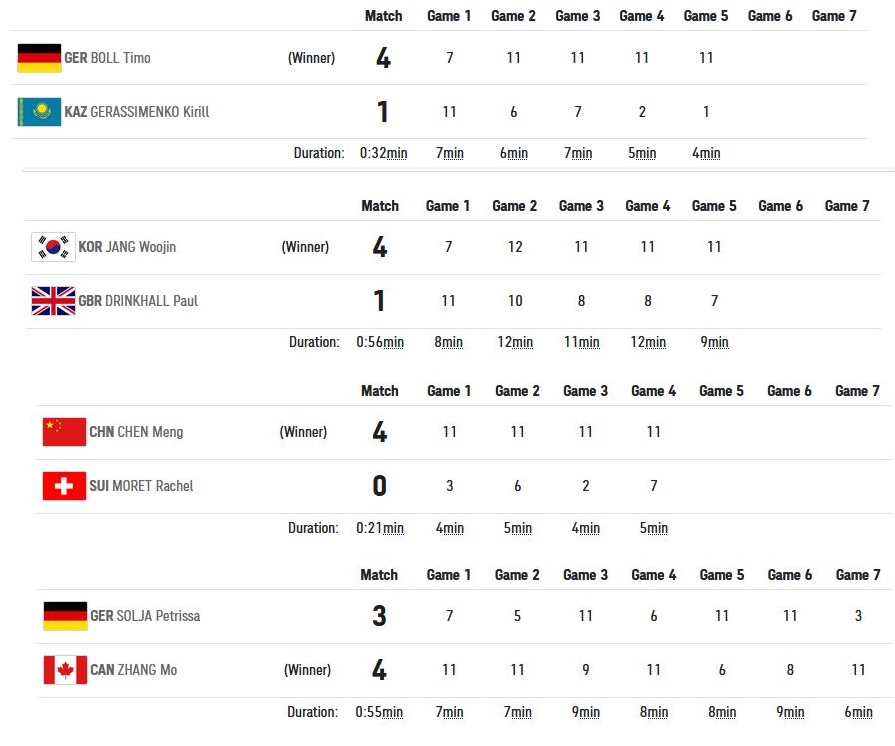The image size is (895, 746).
Task: Click the 12min Game 2 duration in second match
Action: coord(515,342)
